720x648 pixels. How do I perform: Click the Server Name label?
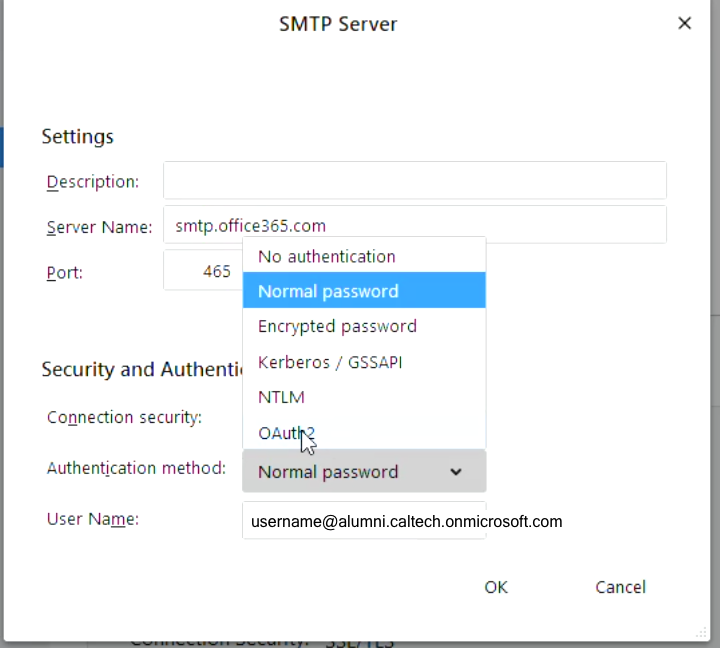(99, 227)
